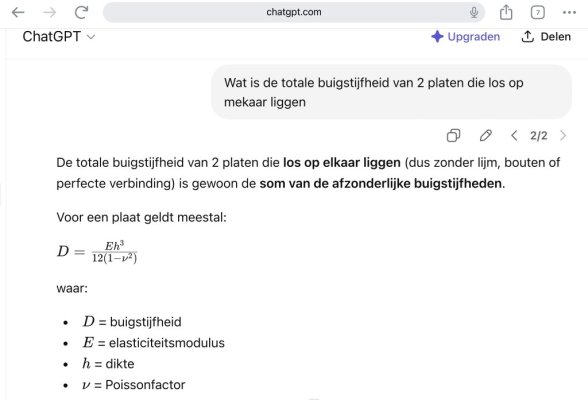588x400 pixels.
Task: Copy the user message with the copy icon
Action: pyautogui.click(x=453, y=135)
